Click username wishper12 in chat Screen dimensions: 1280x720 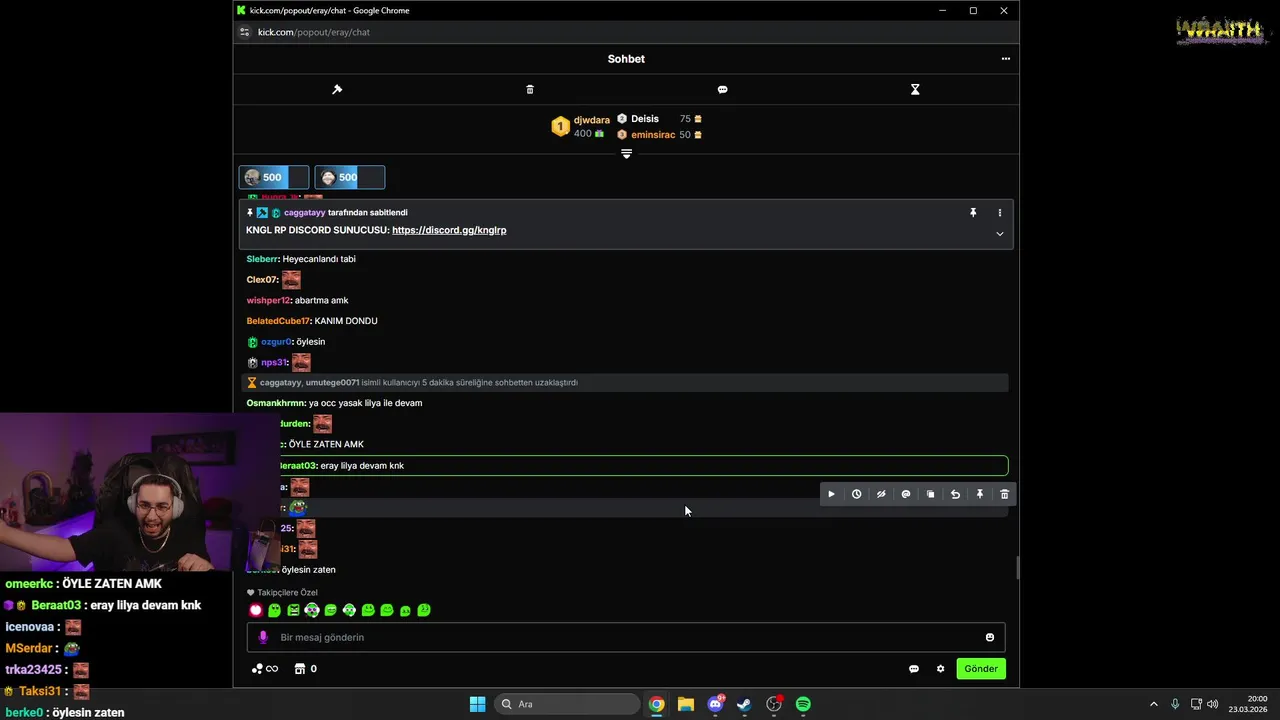(268, 300)
